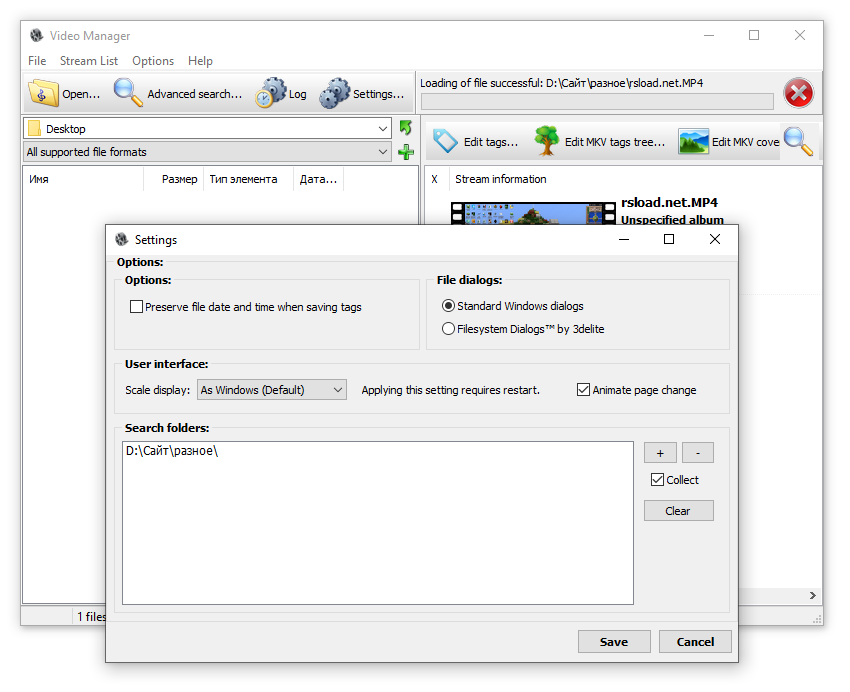Open the All supported file formats dropdown
850x692 pixels.
coord(383,150)
